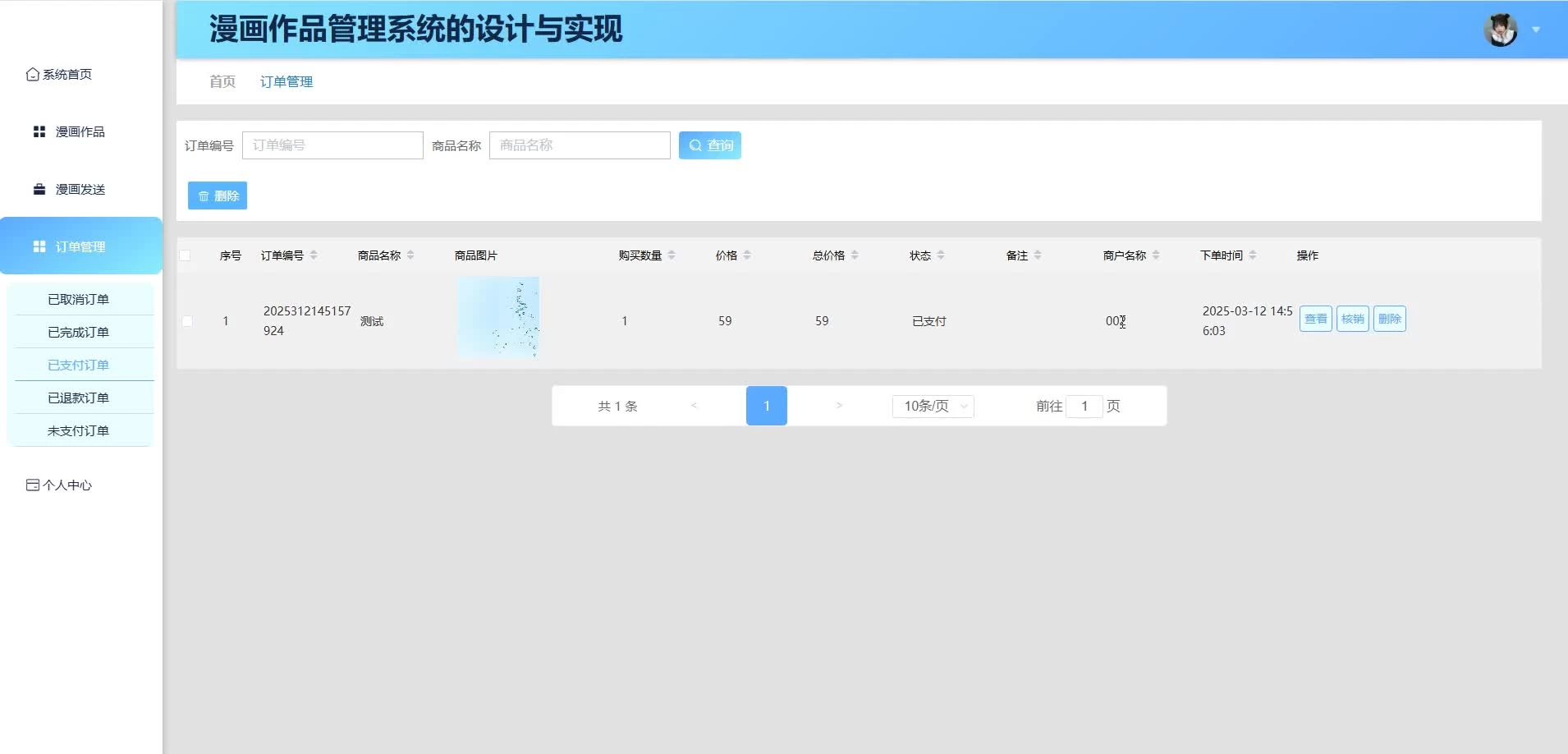Screen dimensions: 1568x754
Task: Focus the 商品名称 search input field
Action: pyautogui.click(x=580, y=146)
